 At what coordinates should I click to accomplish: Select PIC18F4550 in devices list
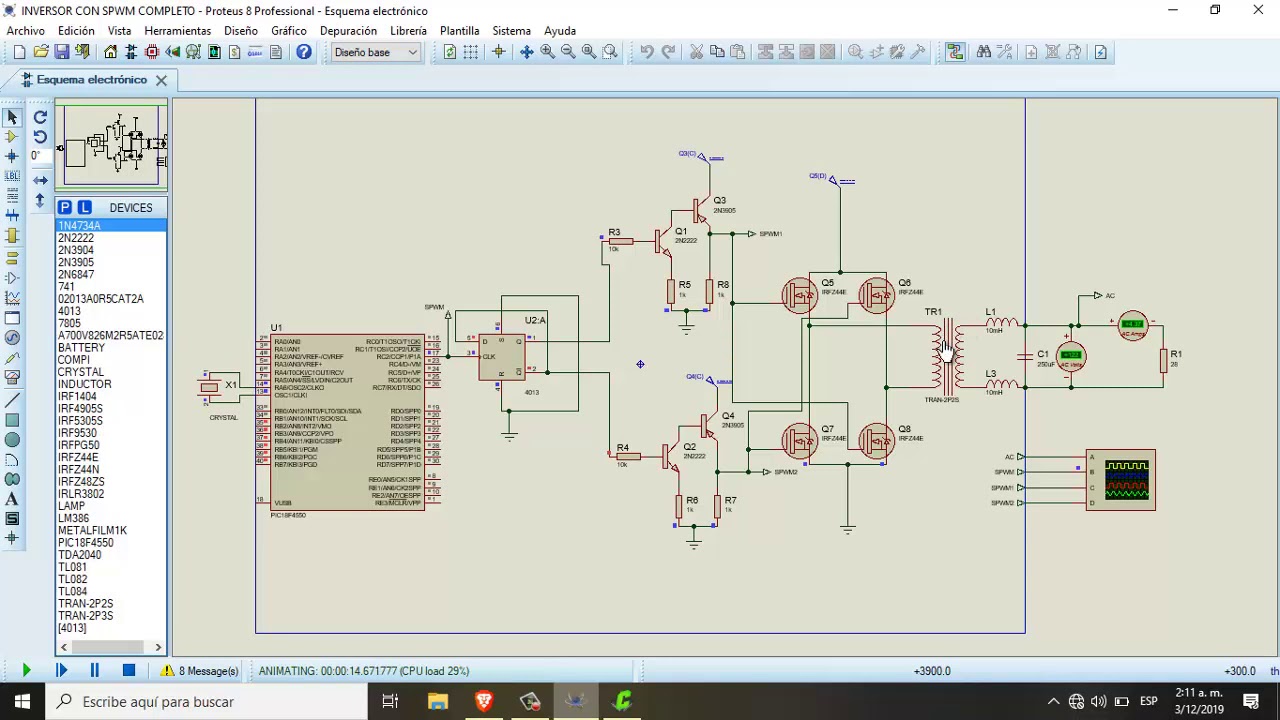(x=111, y=543)
